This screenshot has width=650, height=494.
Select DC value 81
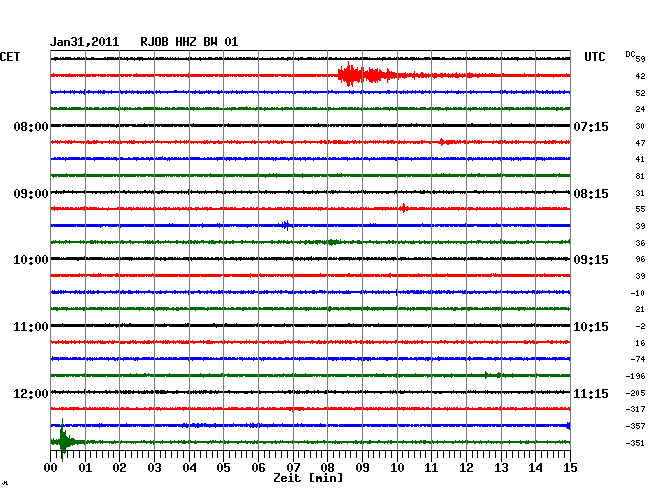point(640,177)
